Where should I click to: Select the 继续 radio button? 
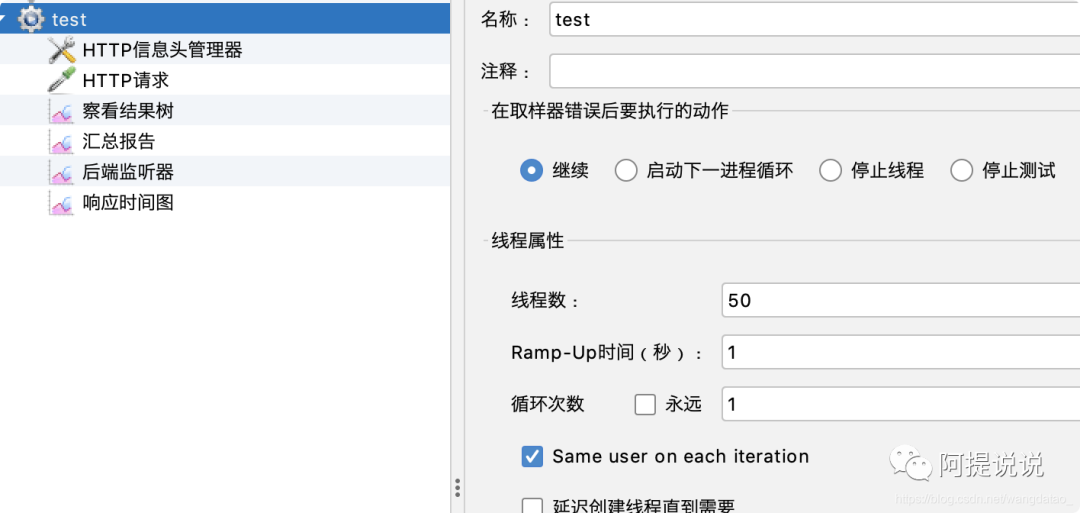(531, 170)
